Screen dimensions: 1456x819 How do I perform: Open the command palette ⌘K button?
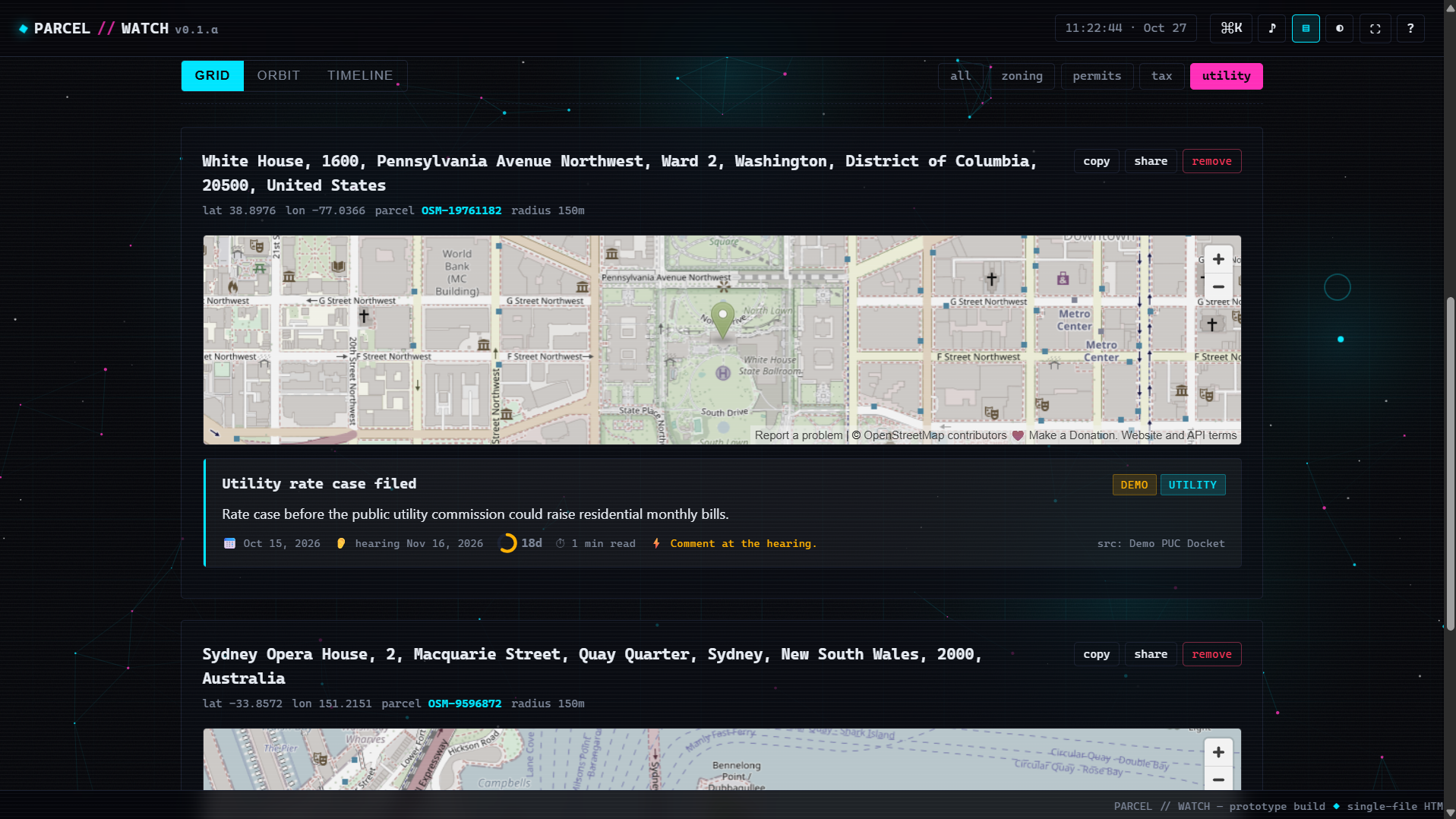coord(1231,28)
